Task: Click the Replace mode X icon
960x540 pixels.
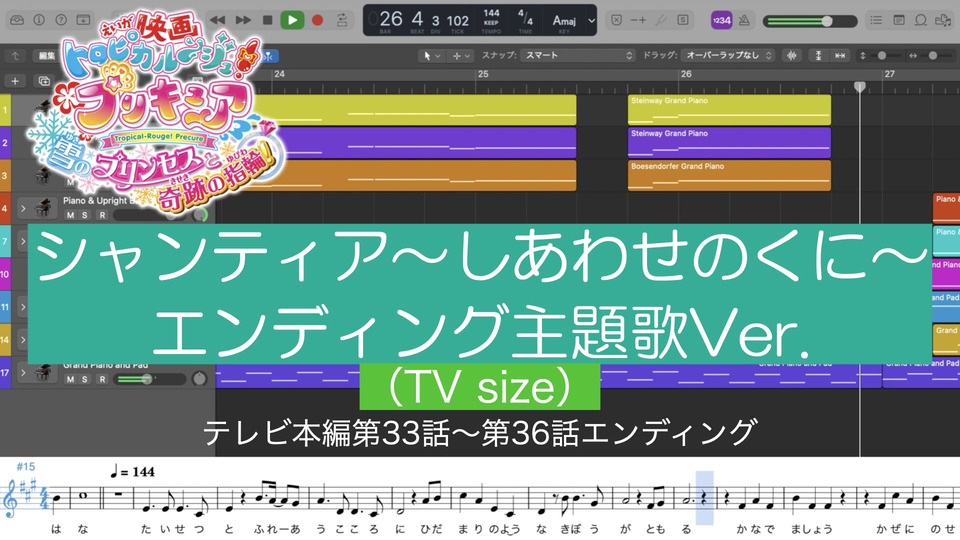Action: pyautogui.click(x=617, y=20)
